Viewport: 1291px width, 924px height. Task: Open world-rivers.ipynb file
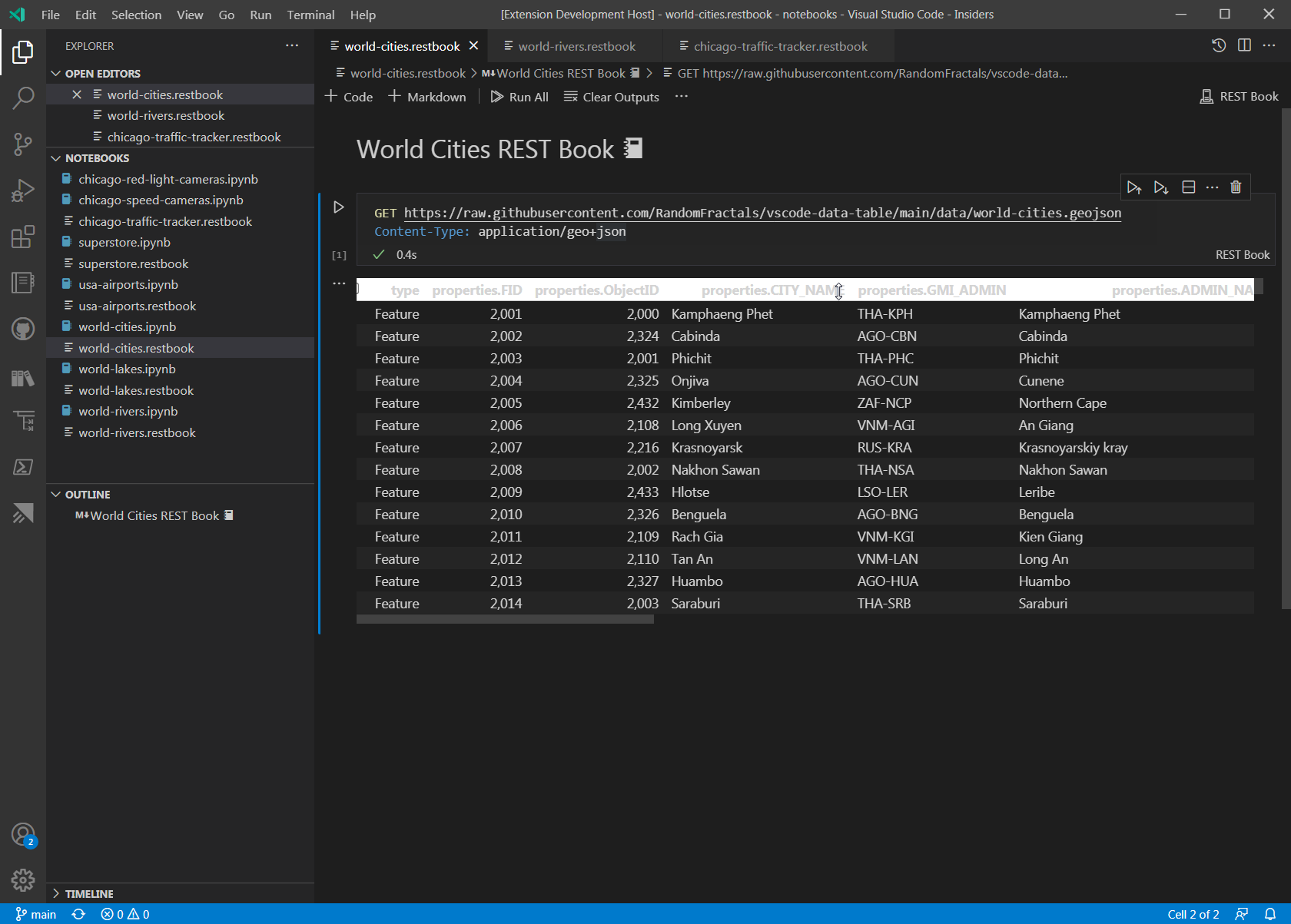coord(128,411)
